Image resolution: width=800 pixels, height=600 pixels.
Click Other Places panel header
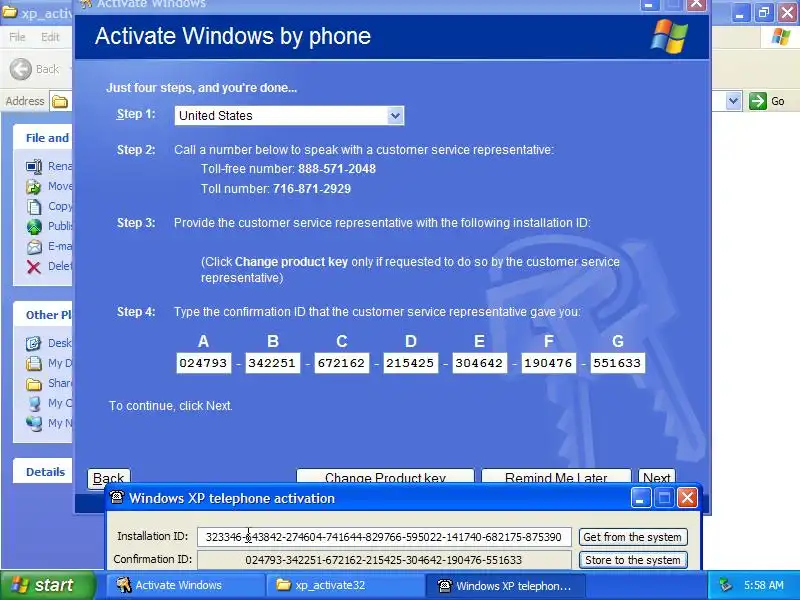coord(43,315)
